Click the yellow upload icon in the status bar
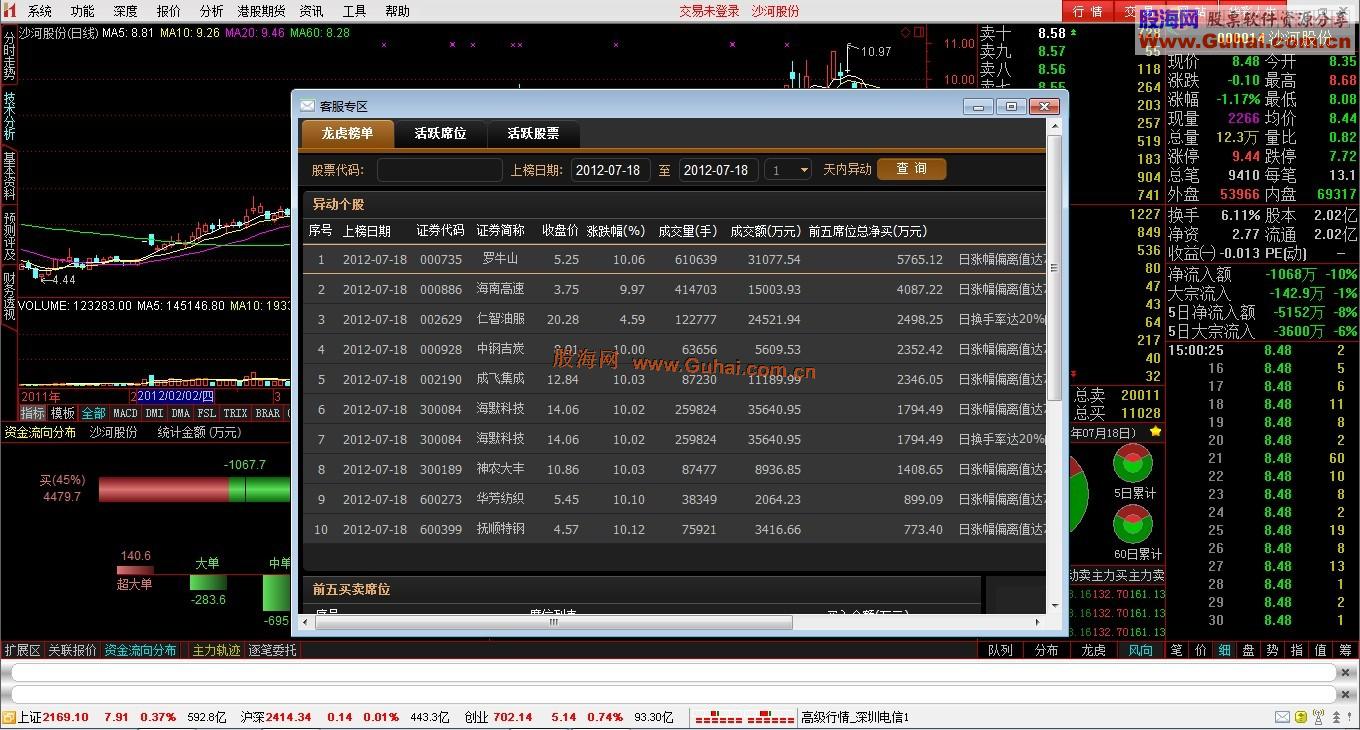Viewport: 1360px width, 730px height. pyautogui.click(x=1300, y=717)
